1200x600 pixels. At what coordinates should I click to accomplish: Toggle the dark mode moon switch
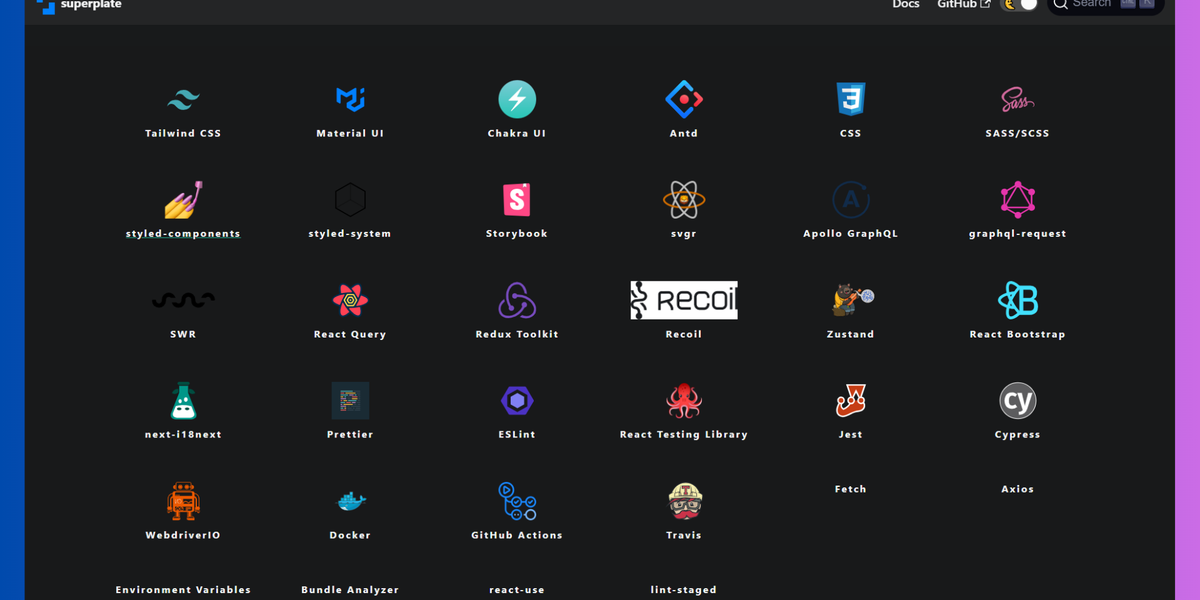[x=1020, y=4]
